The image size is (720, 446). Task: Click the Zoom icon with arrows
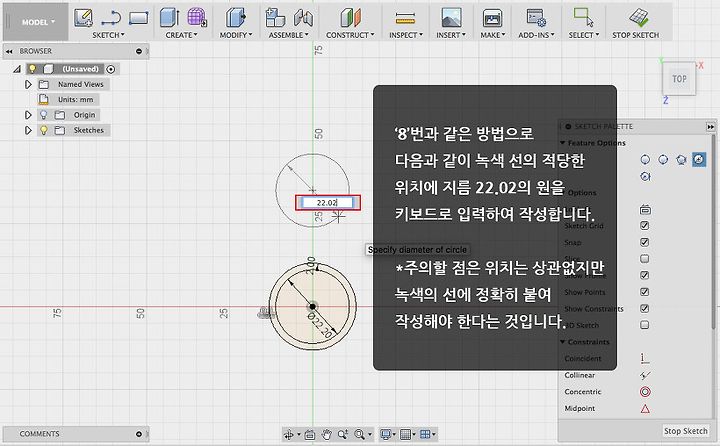tap(343, 434)
